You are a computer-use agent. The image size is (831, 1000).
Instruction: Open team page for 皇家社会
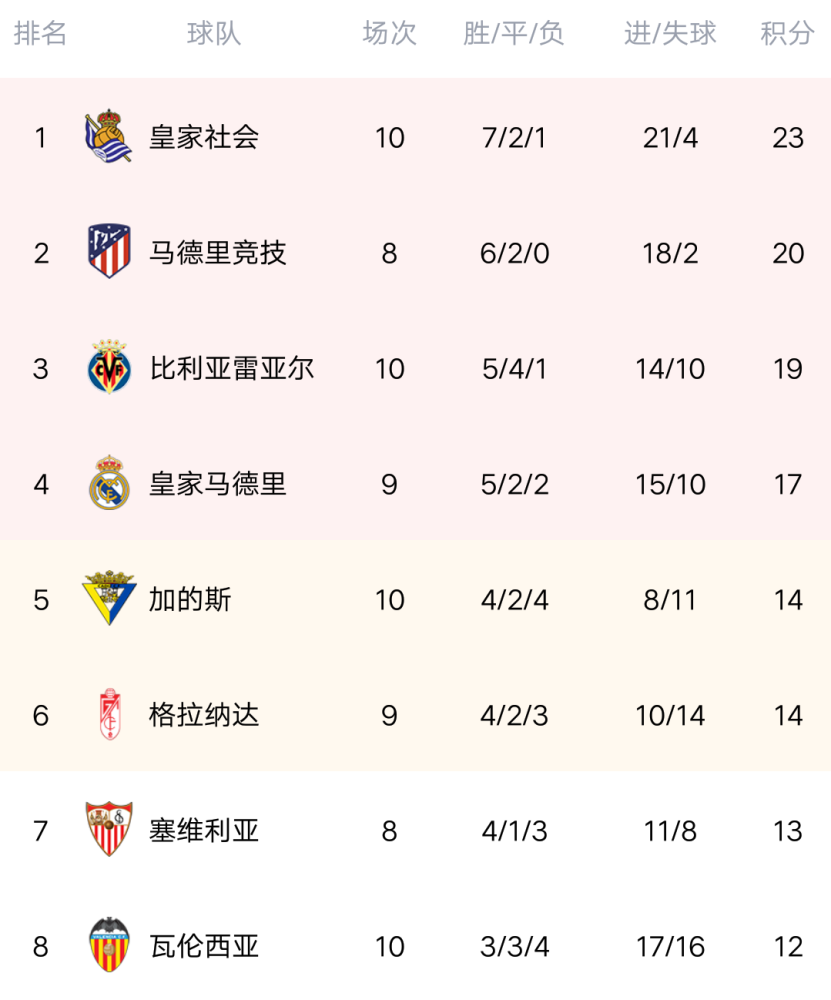point(204,137)
